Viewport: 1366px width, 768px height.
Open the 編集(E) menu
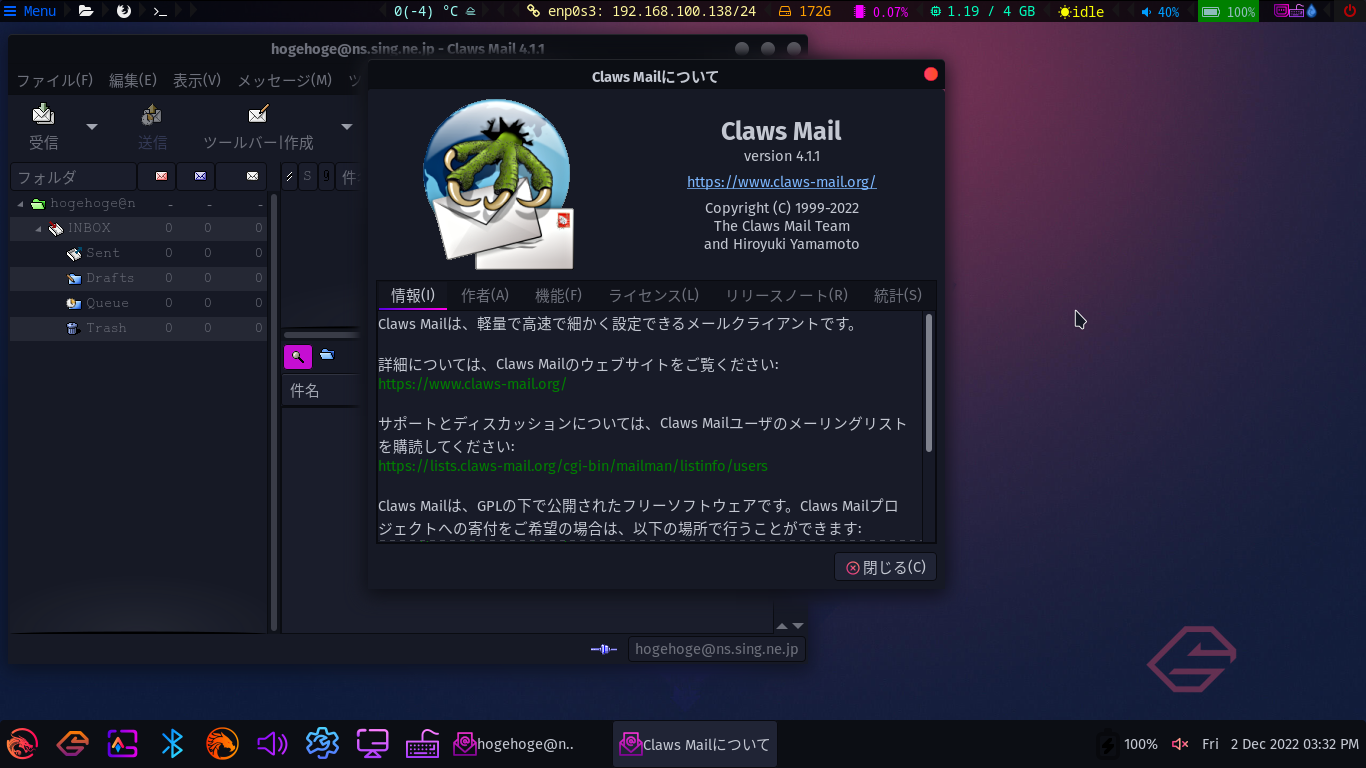(133, 80)
